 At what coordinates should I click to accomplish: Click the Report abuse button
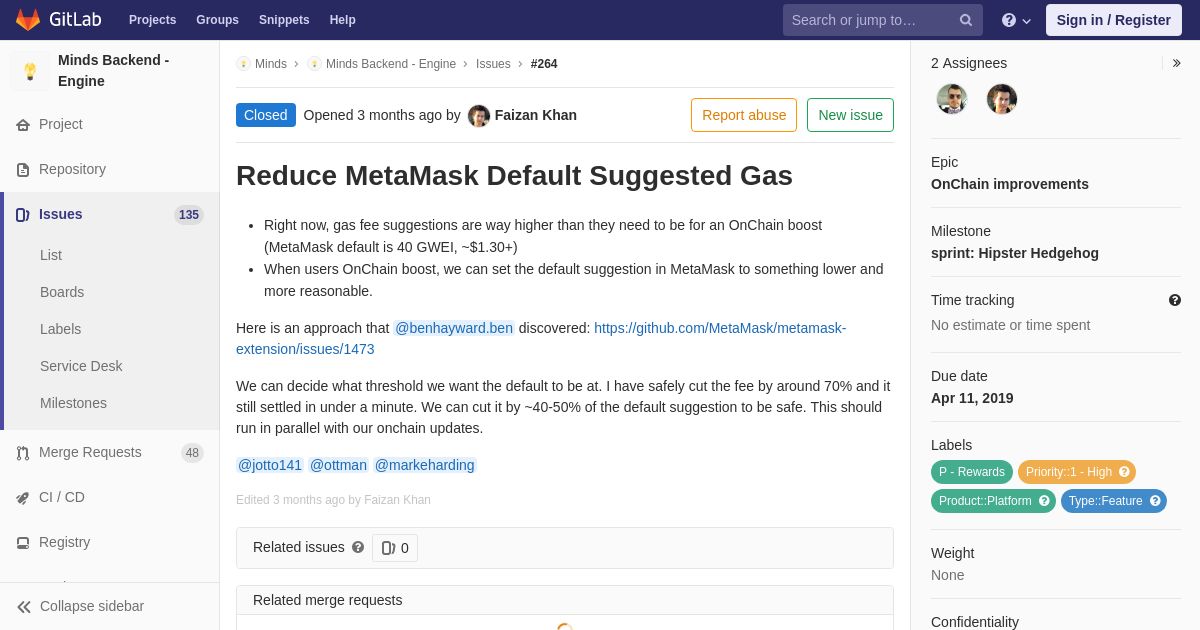pos(744,115)
